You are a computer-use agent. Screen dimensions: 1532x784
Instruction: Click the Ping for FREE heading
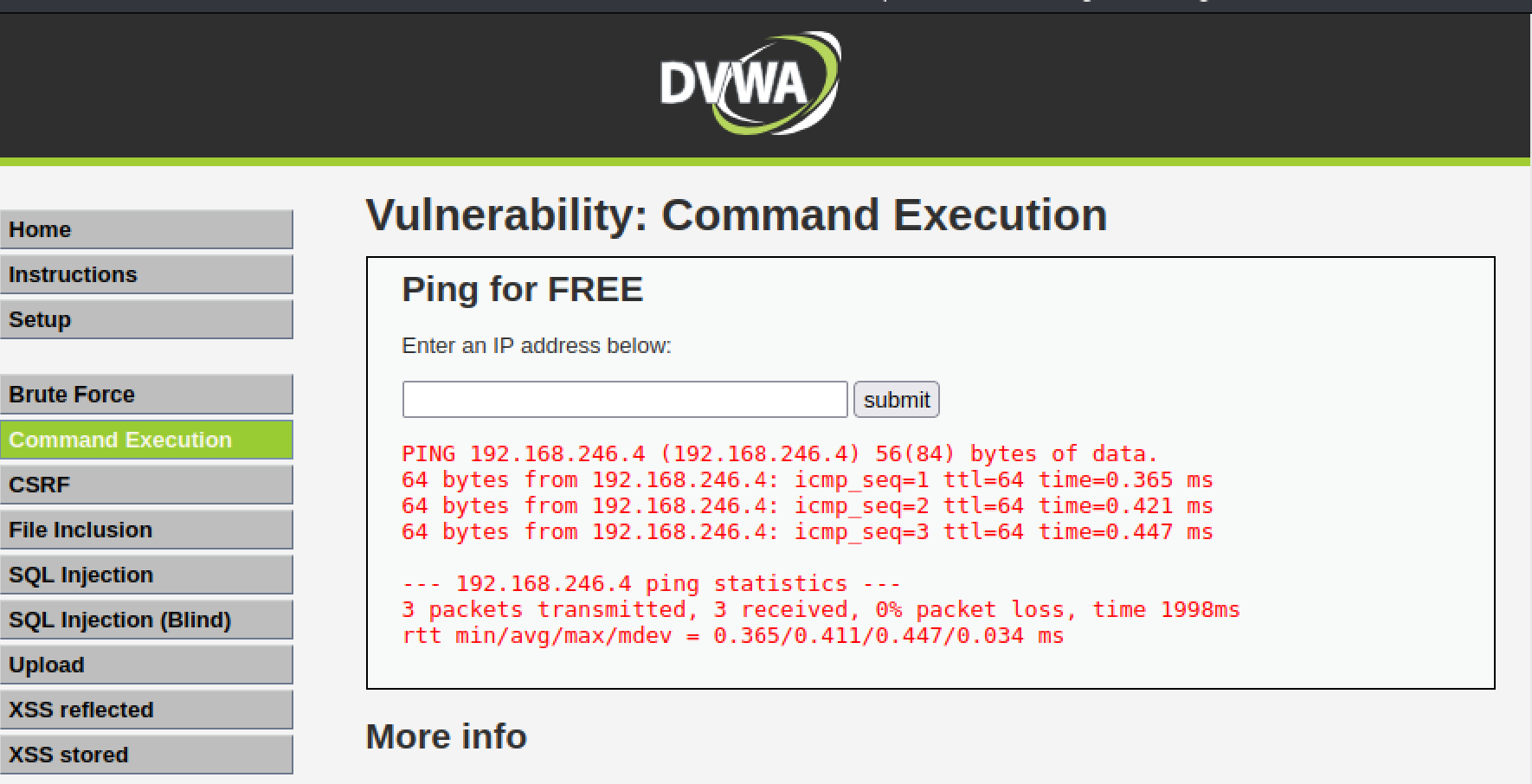(522, 289)
